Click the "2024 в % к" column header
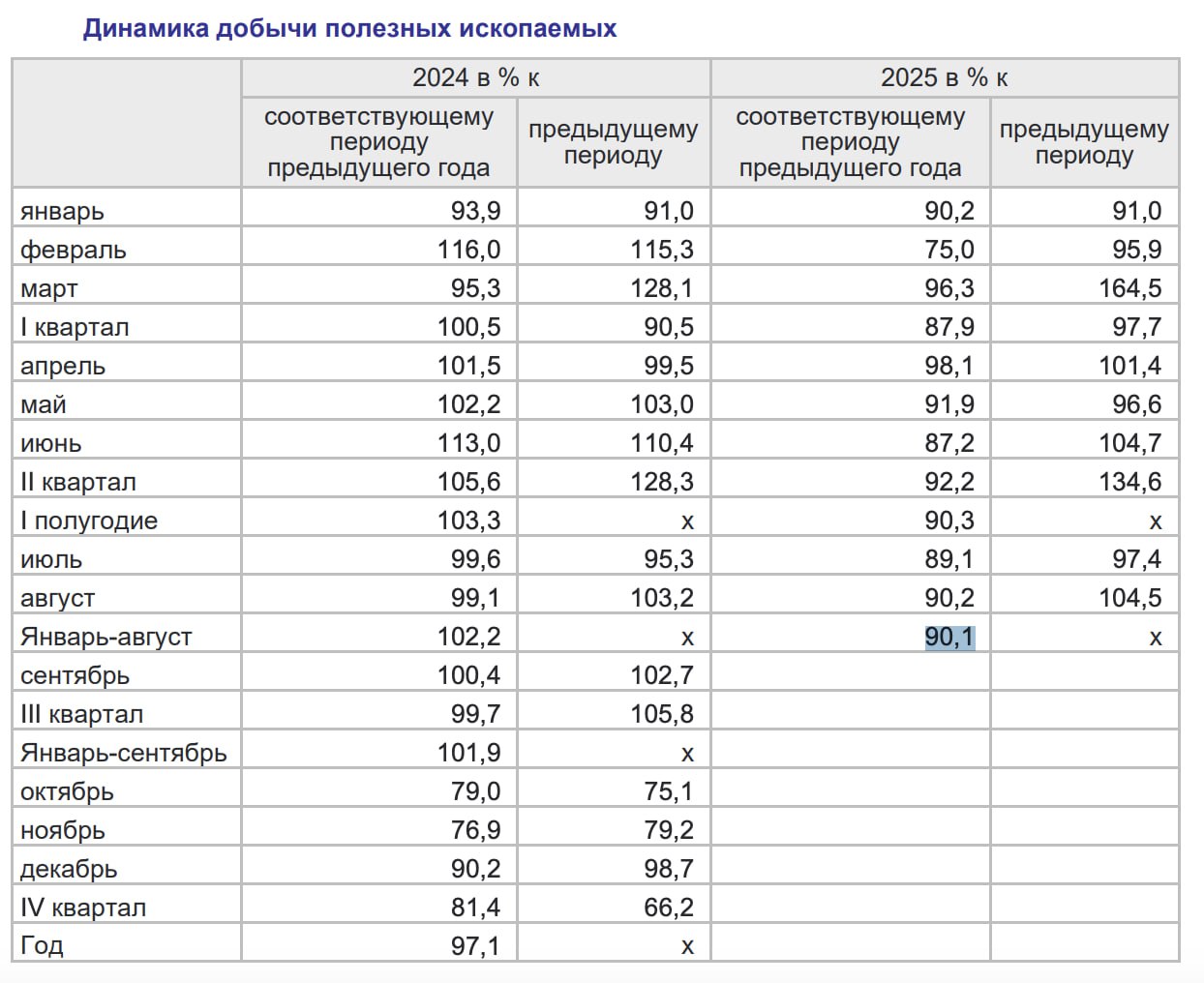The image size is (1204, 983). [x=475, y=77]
